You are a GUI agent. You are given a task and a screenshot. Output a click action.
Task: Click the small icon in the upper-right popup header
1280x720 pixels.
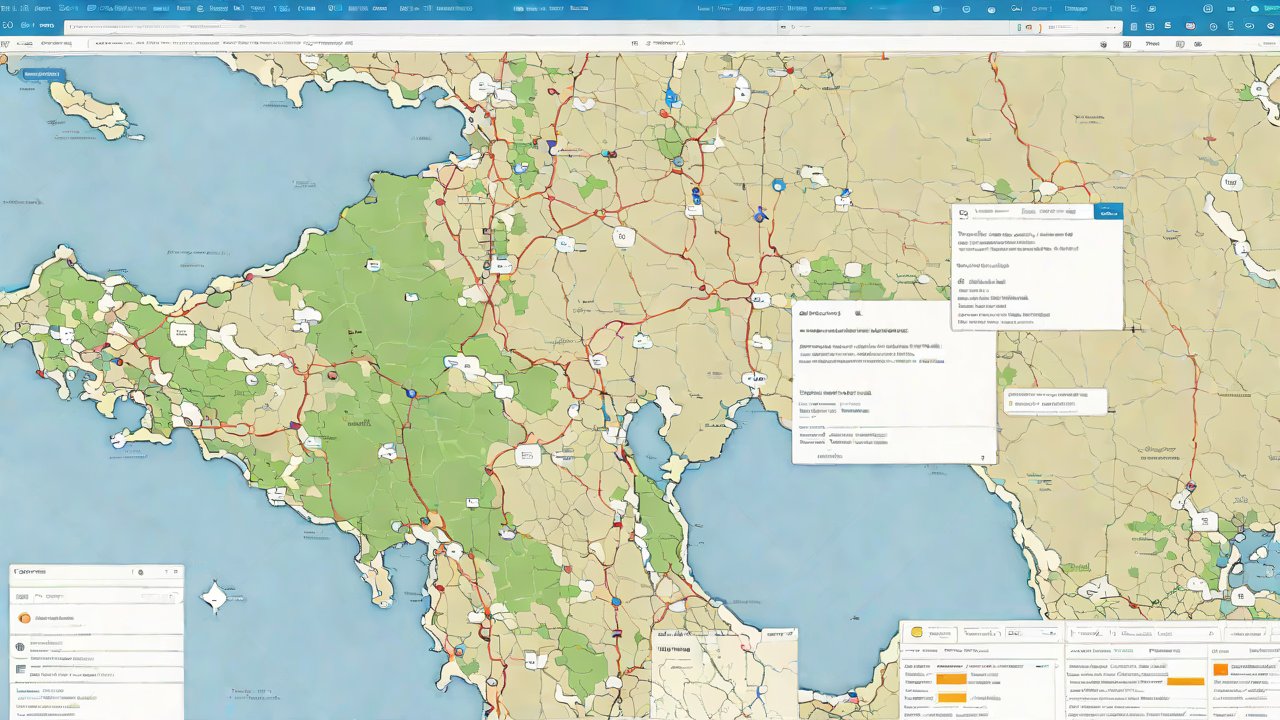click(x=963, y=212)
